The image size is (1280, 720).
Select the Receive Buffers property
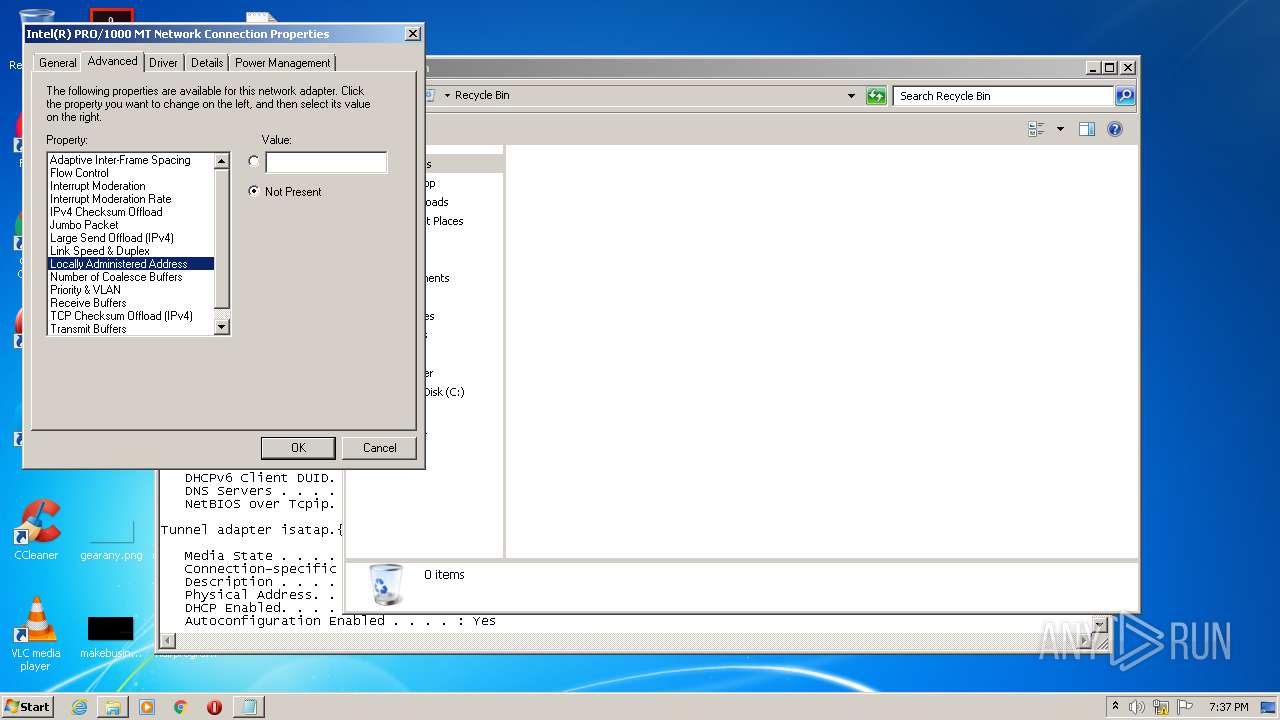point(131,303)
